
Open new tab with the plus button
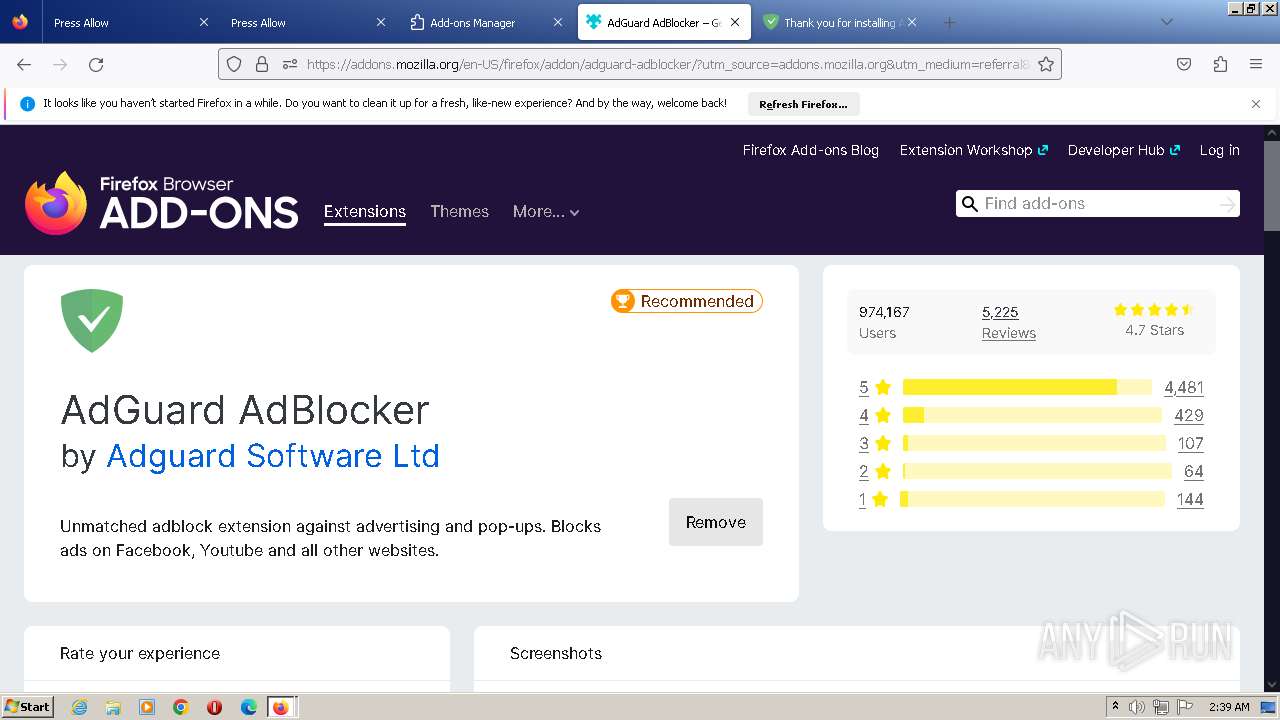click(x=949, y=22)
